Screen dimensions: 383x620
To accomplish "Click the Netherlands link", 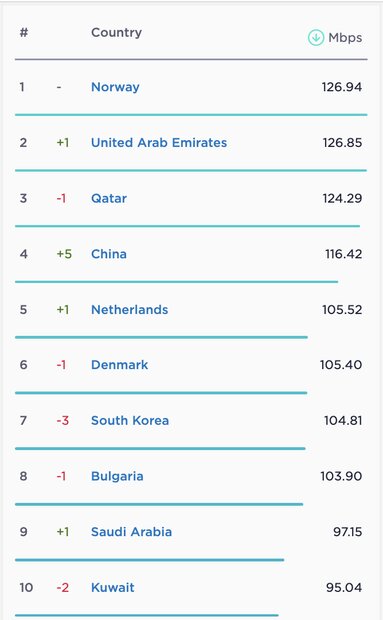I will [x=130, y=310].
